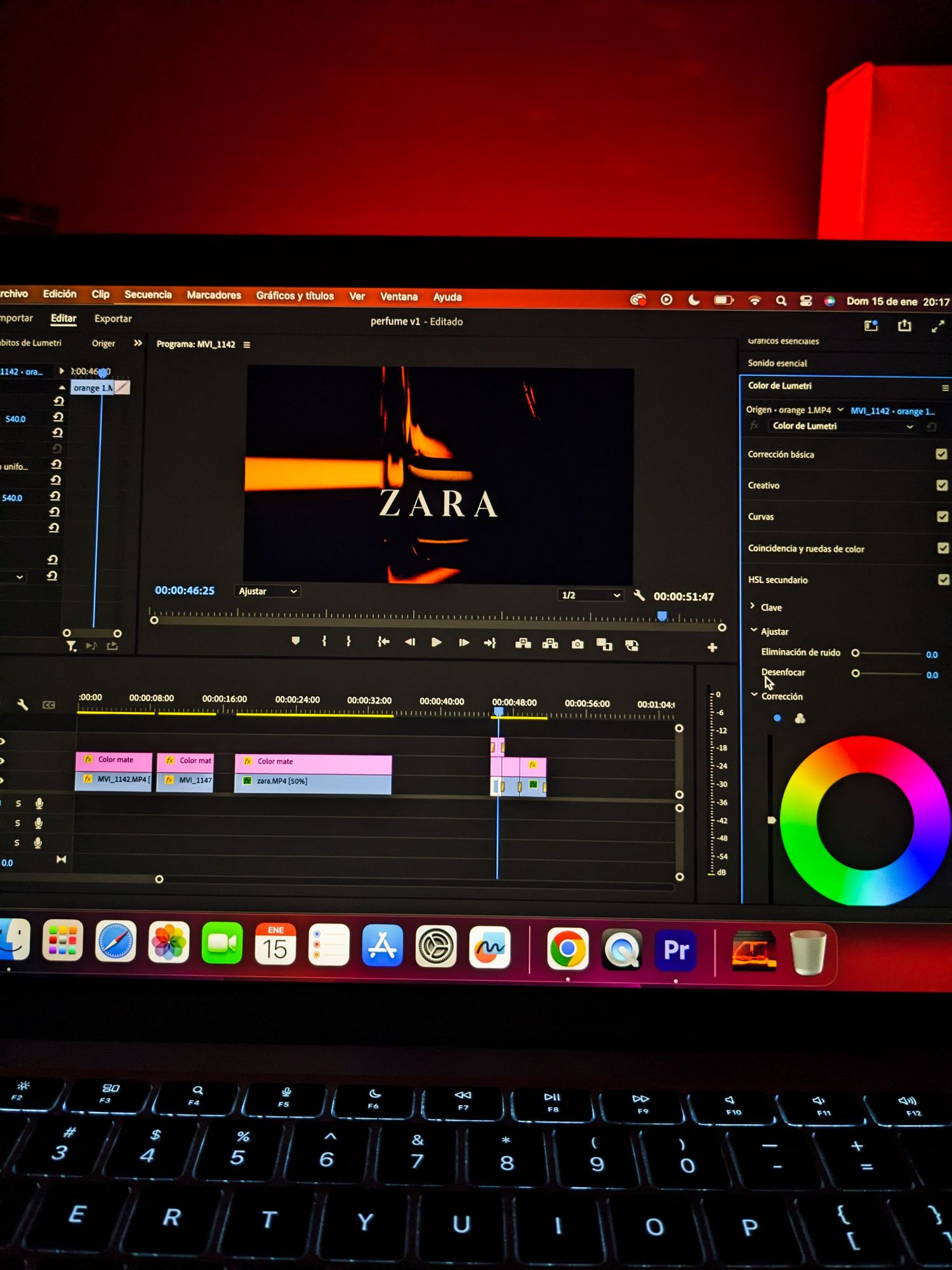Open Control Center in the menu bar

pos(805,301)
